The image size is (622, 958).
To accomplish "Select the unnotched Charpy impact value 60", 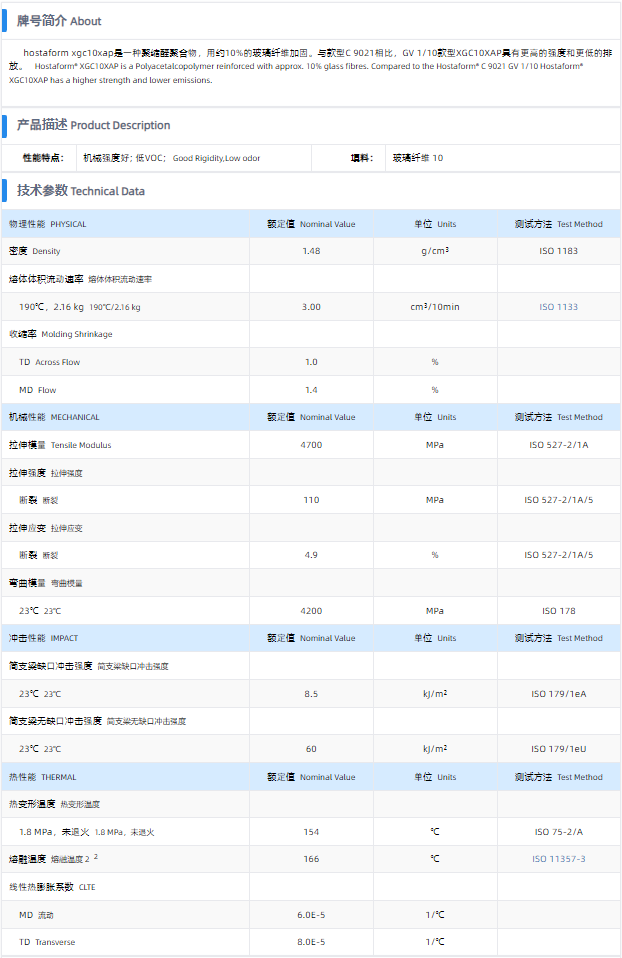I will (311, 749).
